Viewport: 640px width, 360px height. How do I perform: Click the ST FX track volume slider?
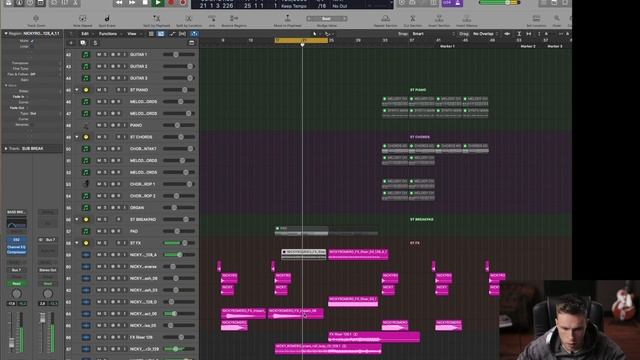[179, 243]
